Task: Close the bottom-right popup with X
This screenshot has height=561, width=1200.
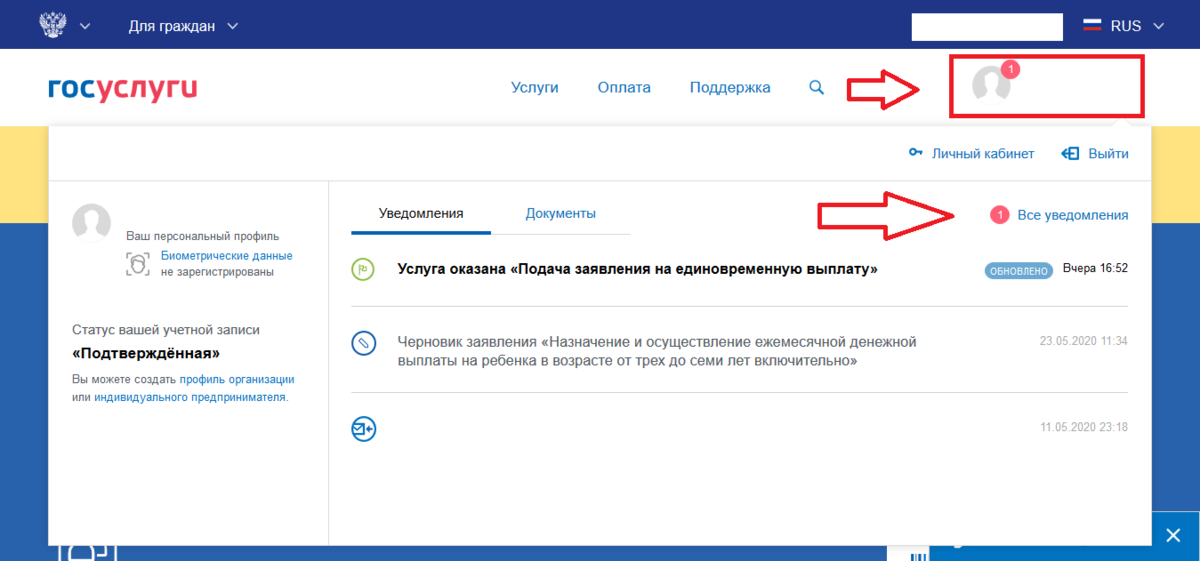Action: [1173, 536]
